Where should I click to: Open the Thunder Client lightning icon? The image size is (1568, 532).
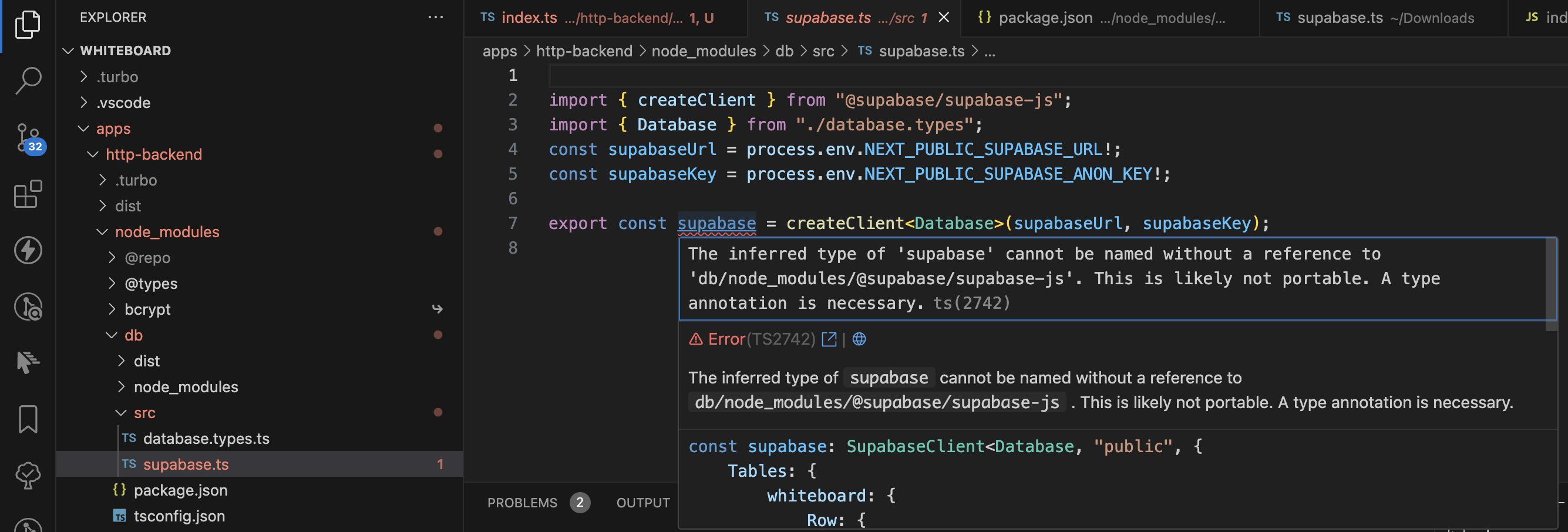(x=28, y=250)
